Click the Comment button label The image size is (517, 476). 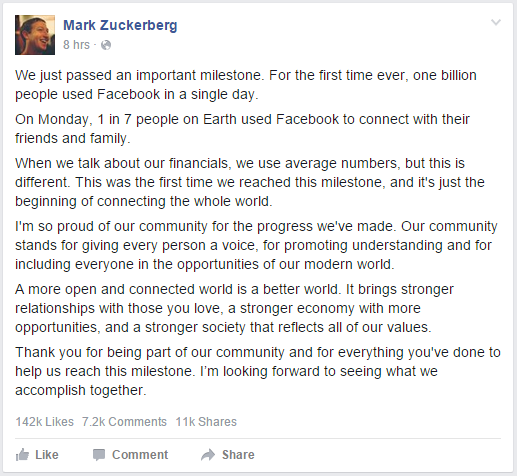pyautogui.click(x=140, y=455)
